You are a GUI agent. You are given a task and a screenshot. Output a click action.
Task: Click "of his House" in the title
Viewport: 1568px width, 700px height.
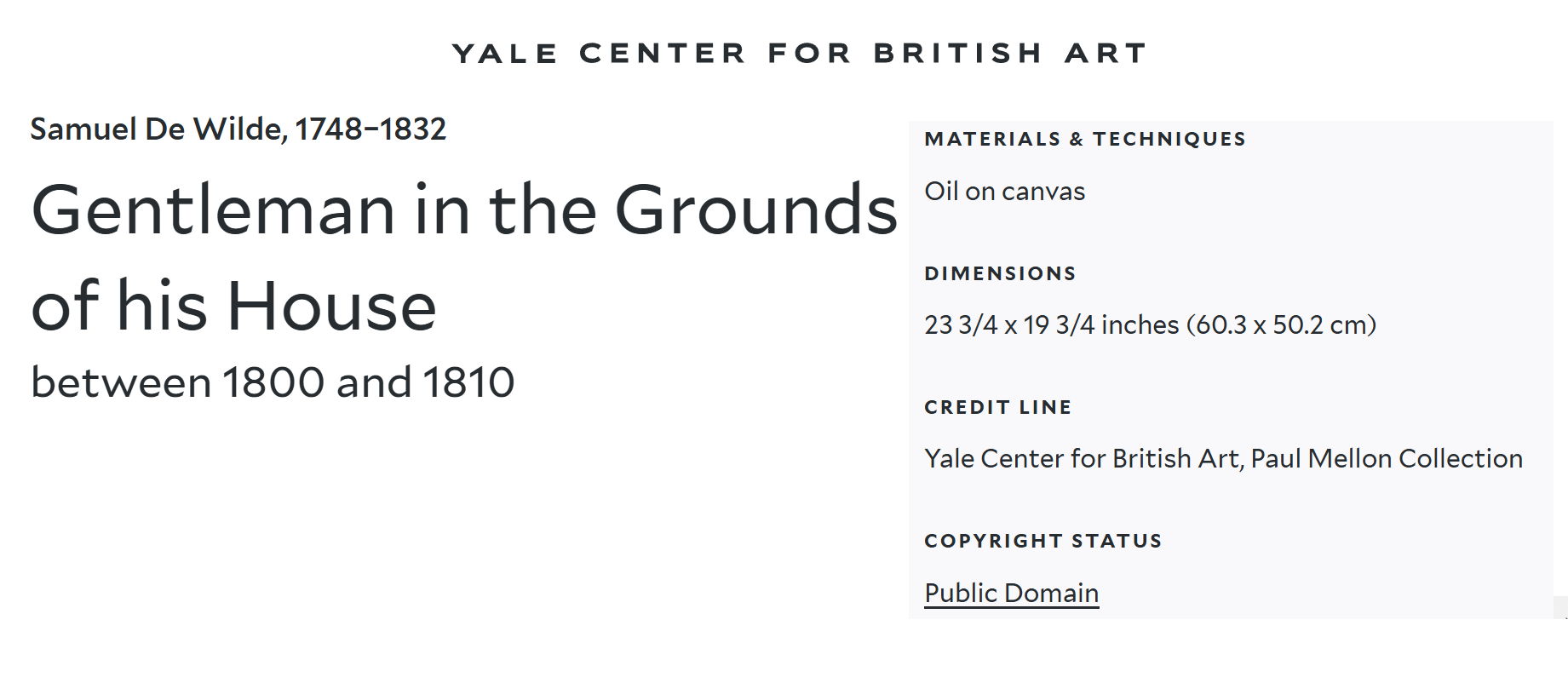(233, 306)
